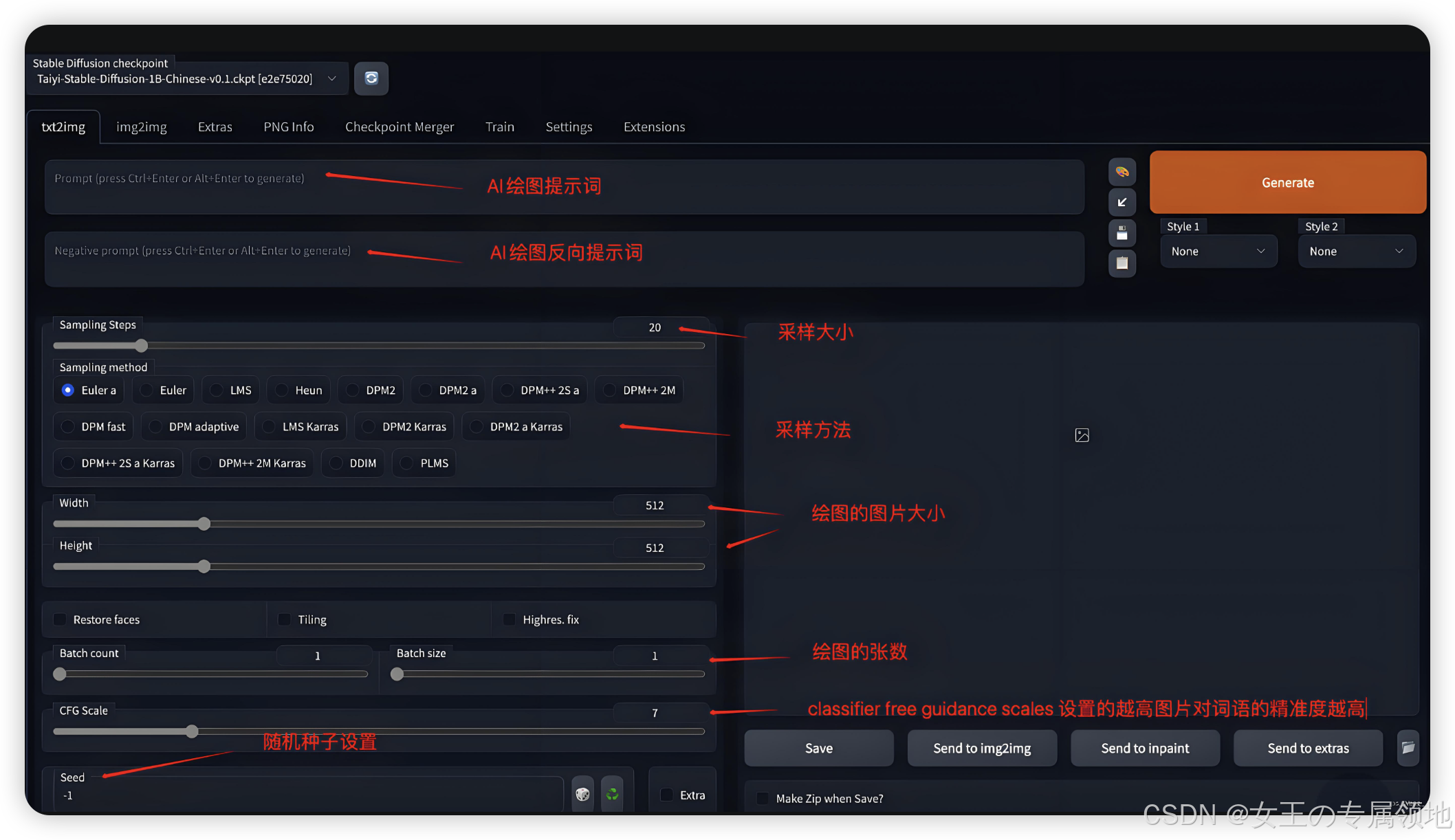
Task: Select Euler sampling method
Action: [x=164, y=390]
